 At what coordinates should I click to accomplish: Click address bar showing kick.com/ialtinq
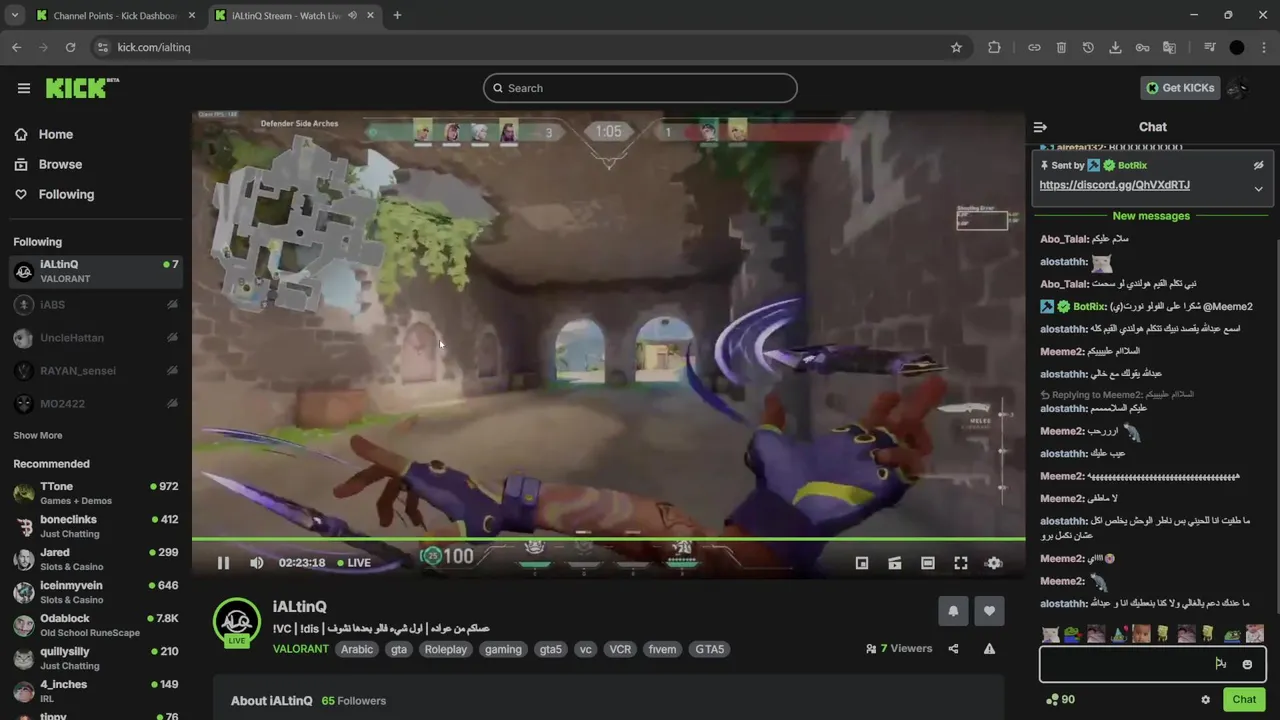[x=530, y=47]
